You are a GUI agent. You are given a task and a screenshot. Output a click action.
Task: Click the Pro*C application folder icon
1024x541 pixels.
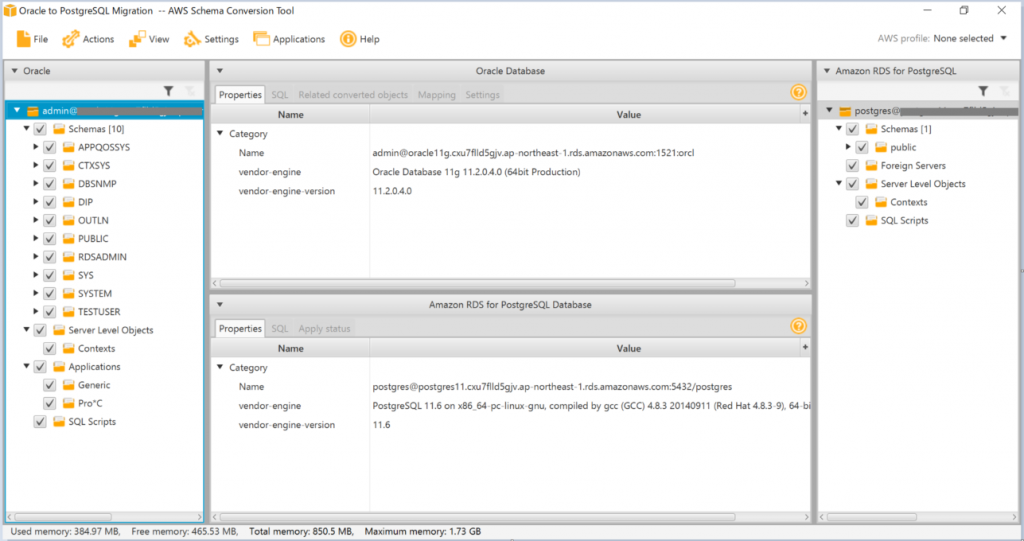coord(69,403)
